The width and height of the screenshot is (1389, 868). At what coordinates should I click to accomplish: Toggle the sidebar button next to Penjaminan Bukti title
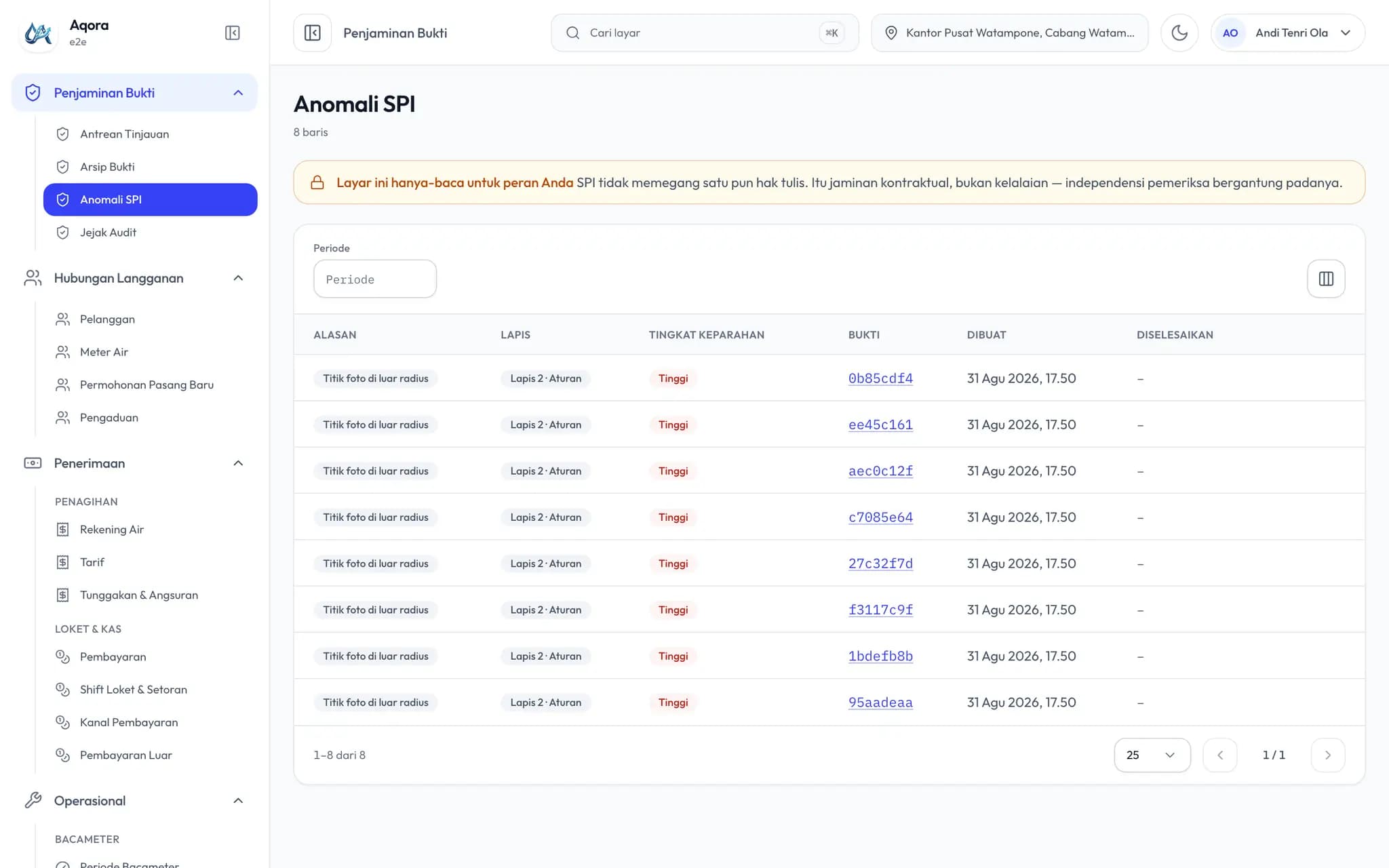pyautogui.click(x=313, y=33)
